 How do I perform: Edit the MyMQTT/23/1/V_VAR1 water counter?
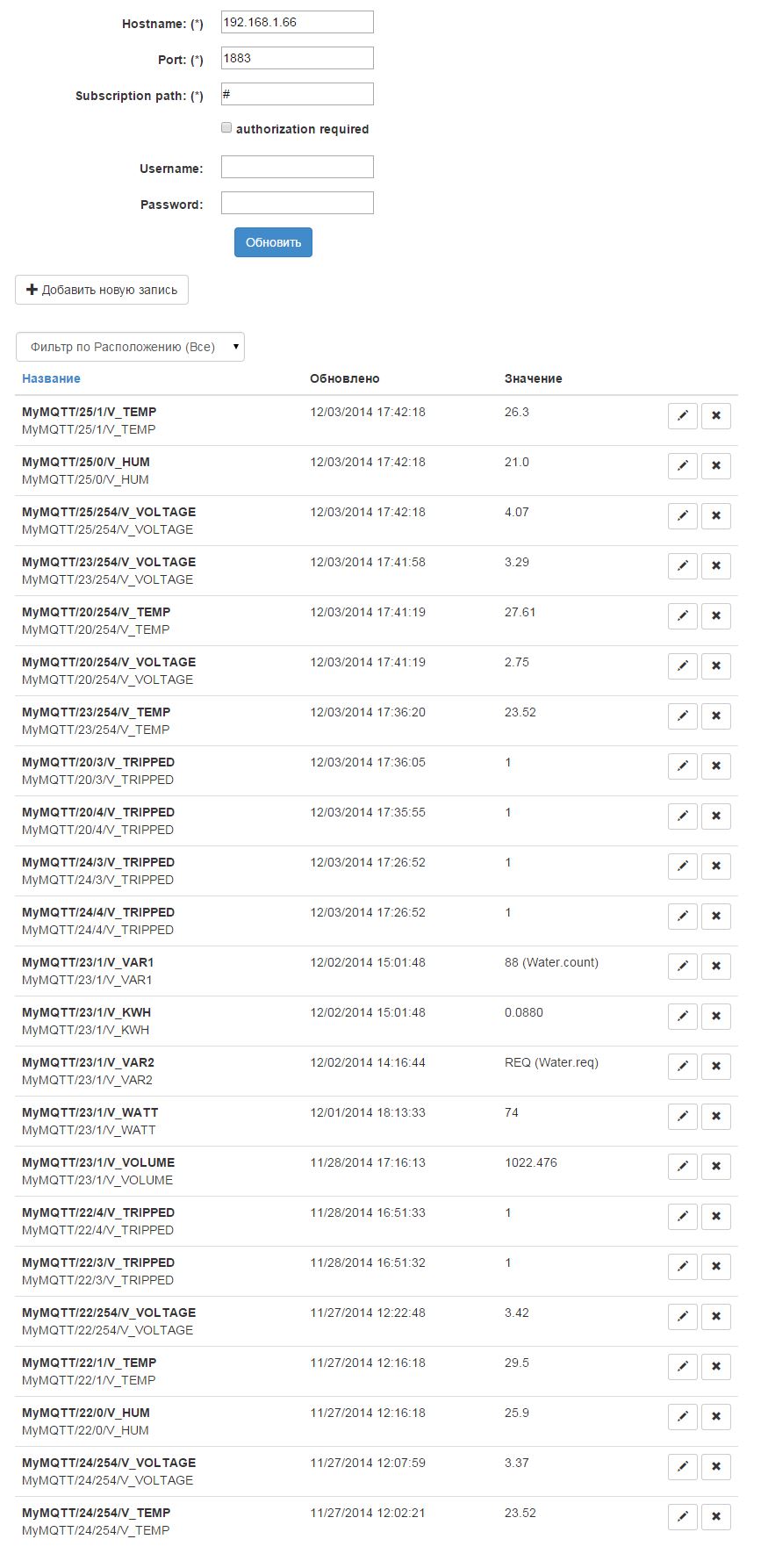click(682, 966)
